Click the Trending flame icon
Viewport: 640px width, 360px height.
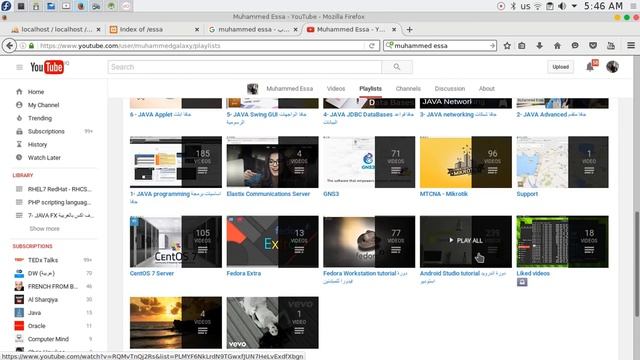(19, 118)
